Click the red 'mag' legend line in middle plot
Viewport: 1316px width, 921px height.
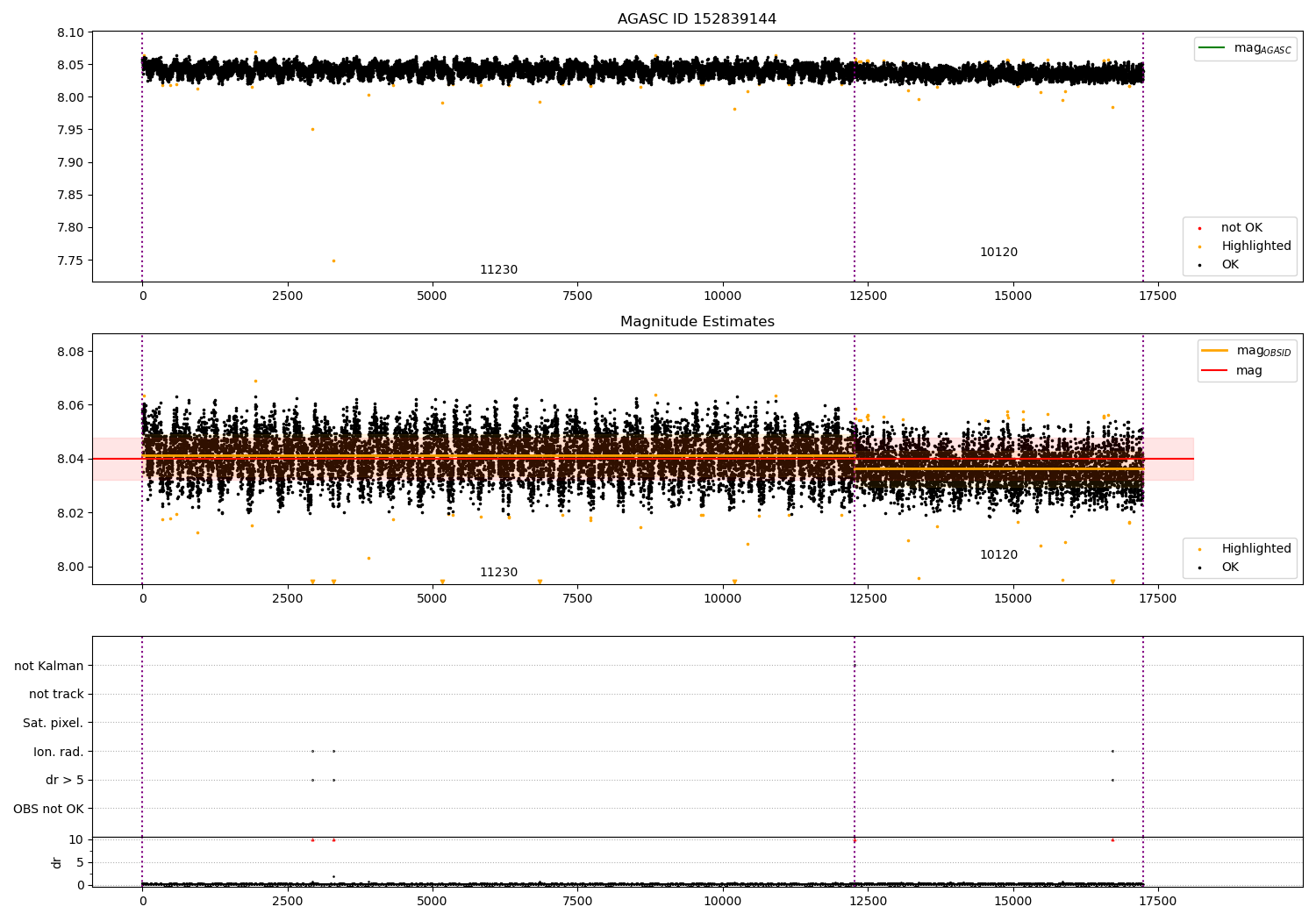coord(1214,371)
